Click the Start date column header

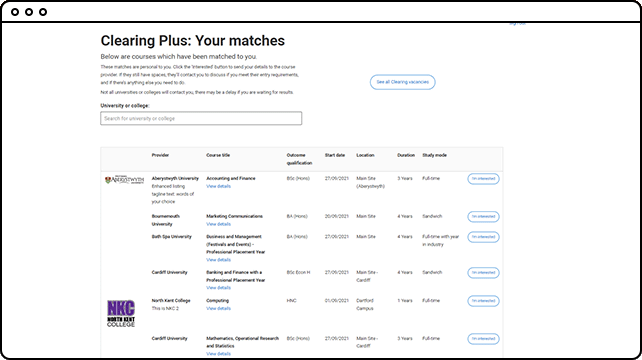click(335, 155)
